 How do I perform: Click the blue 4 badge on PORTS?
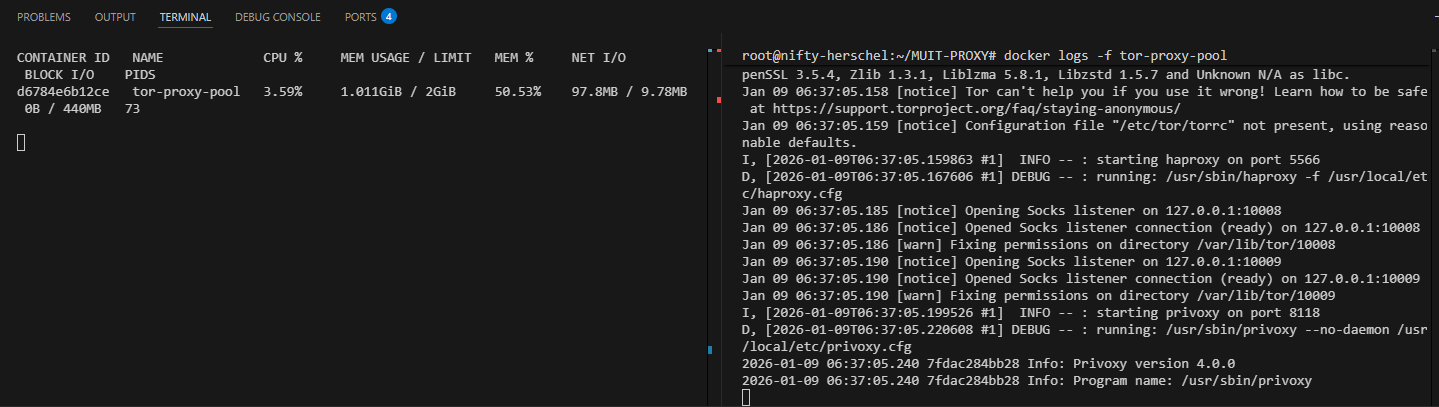pyautogui.click(x=389, y=16)
